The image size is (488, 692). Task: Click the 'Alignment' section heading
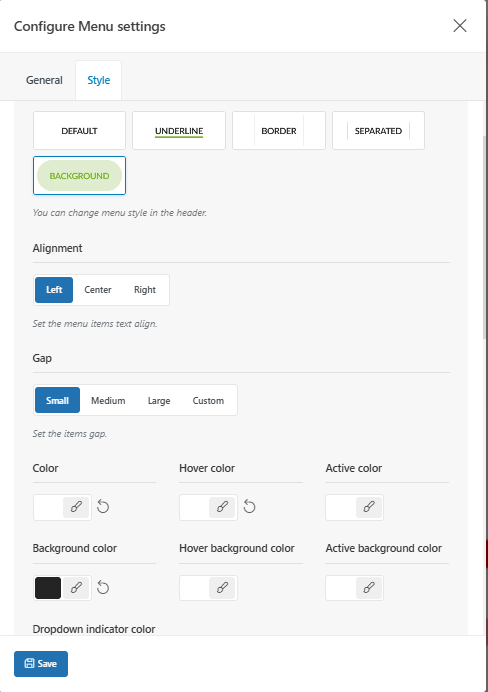point(57,248)
